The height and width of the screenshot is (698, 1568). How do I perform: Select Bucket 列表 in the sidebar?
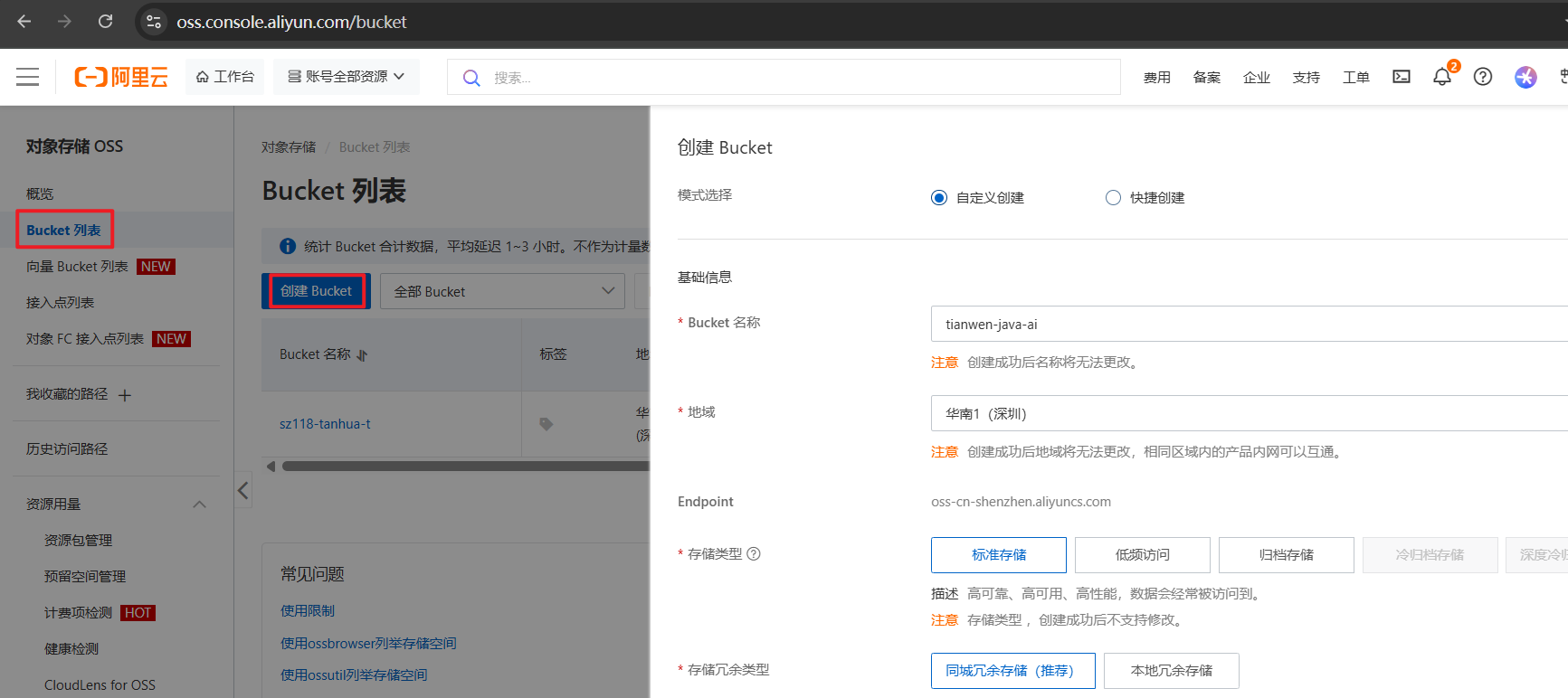coord(63,230)
